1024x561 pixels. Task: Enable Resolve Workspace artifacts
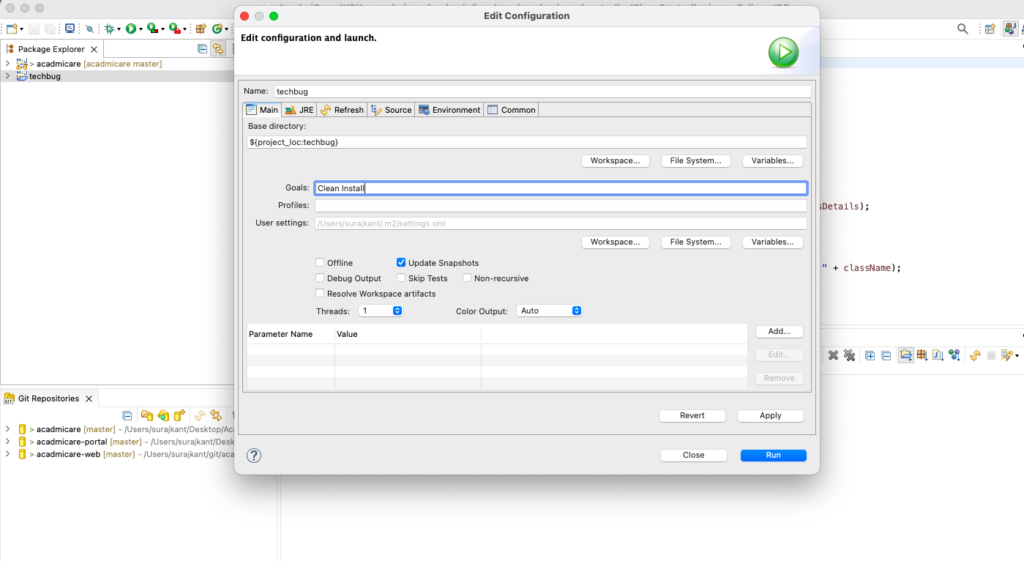pyautogui.click(x=320, y=294)
